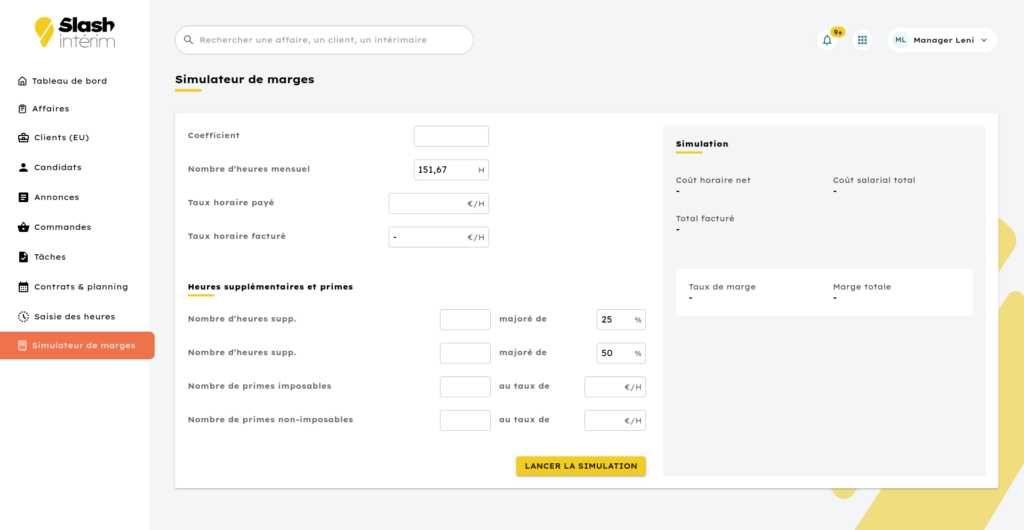Click the 25 percent majoration field

point(621,320)
